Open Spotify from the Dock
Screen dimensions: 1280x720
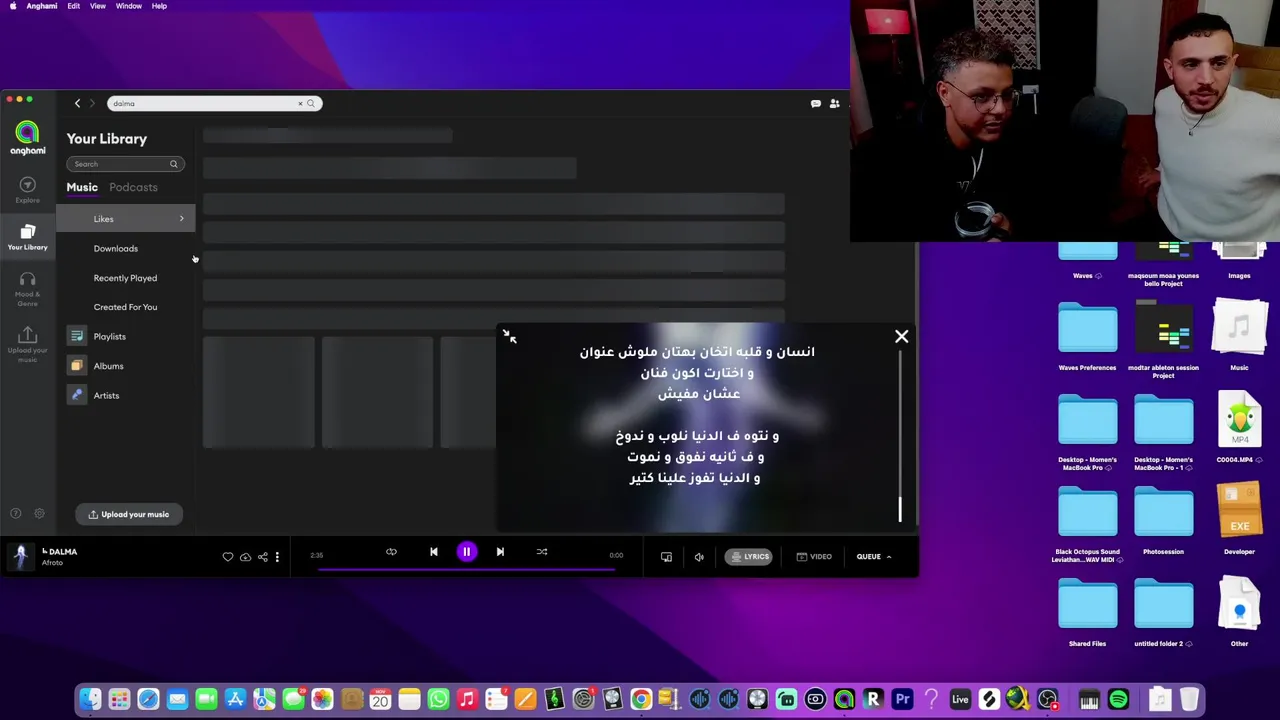point(1118,699)
